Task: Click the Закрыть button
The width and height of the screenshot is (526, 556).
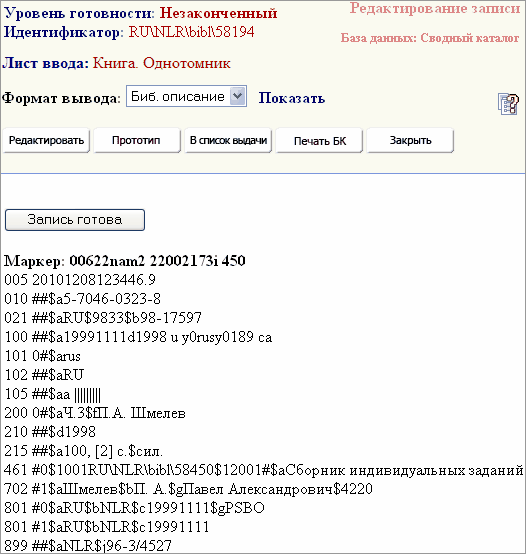Action: pos(410,140)
